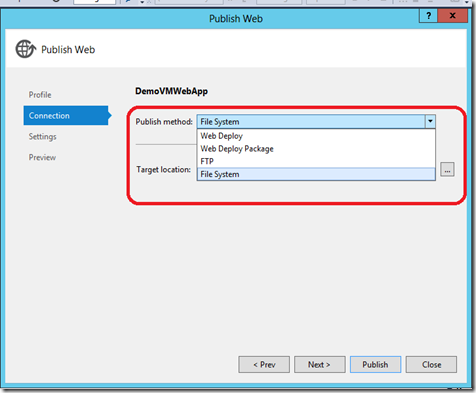The image size is (476, 393).
Task: Click the Target location label
Action: tap(163, 170)
